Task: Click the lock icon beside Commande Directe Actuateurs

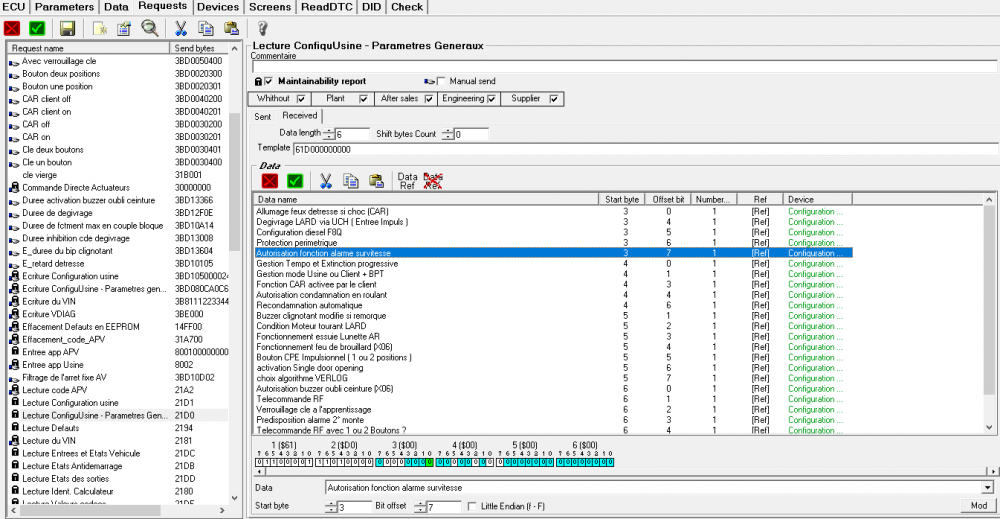Action: 14,187
